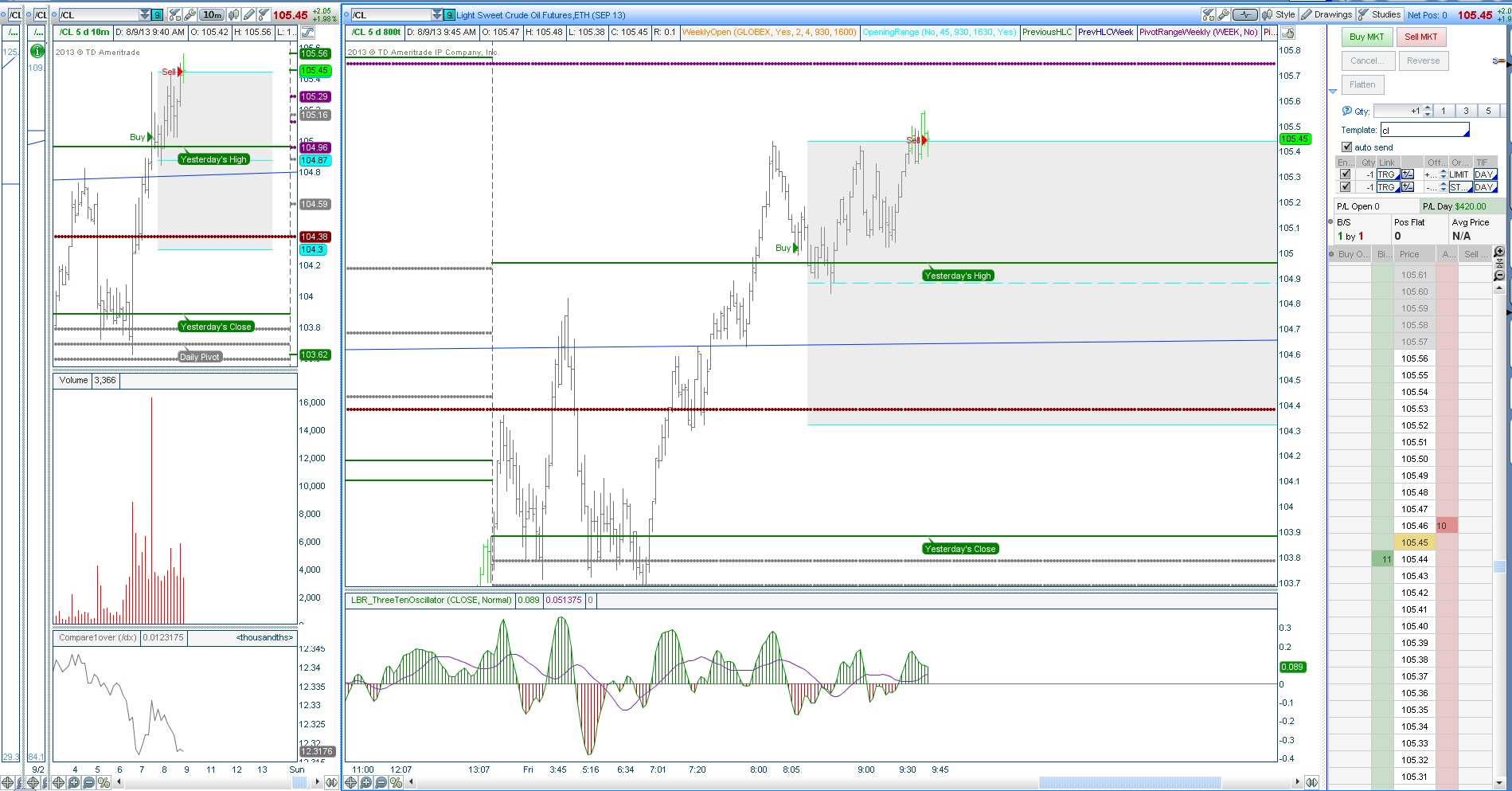The height and width of the screenshot is (791, 1512).
Task: Click the Qty input field
Action: point(1398,112)
